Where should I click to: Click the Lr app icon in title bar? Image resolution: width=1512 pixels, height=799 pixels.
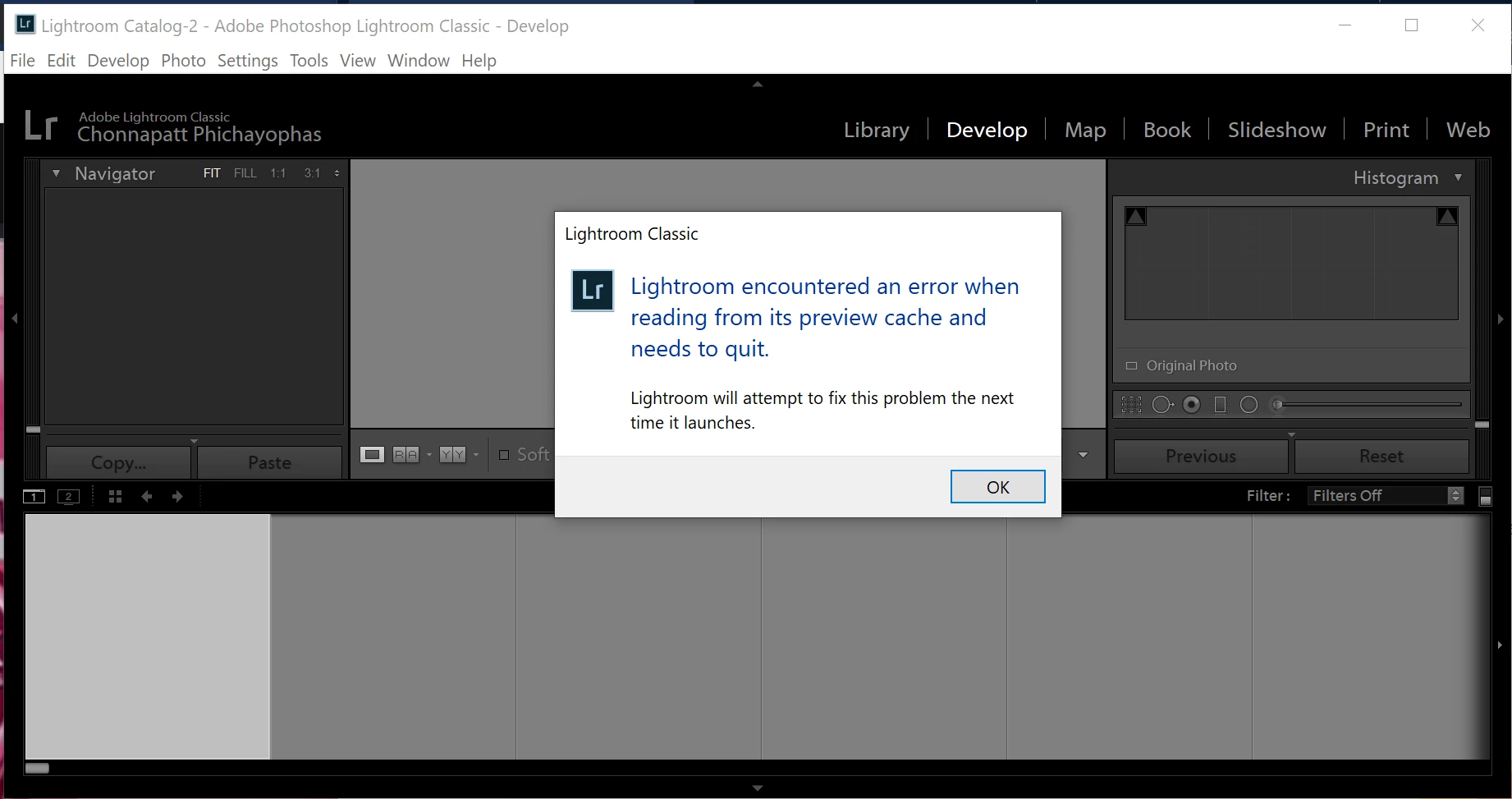(x=25, y=24)
